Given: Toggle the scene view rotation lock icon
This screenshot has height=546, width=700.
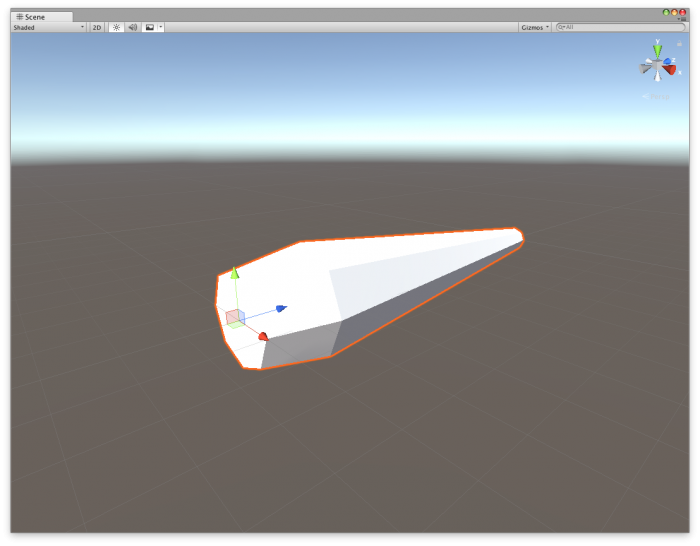Looking at the screenshot, I should pyautogui.click(x=679, y=44).
